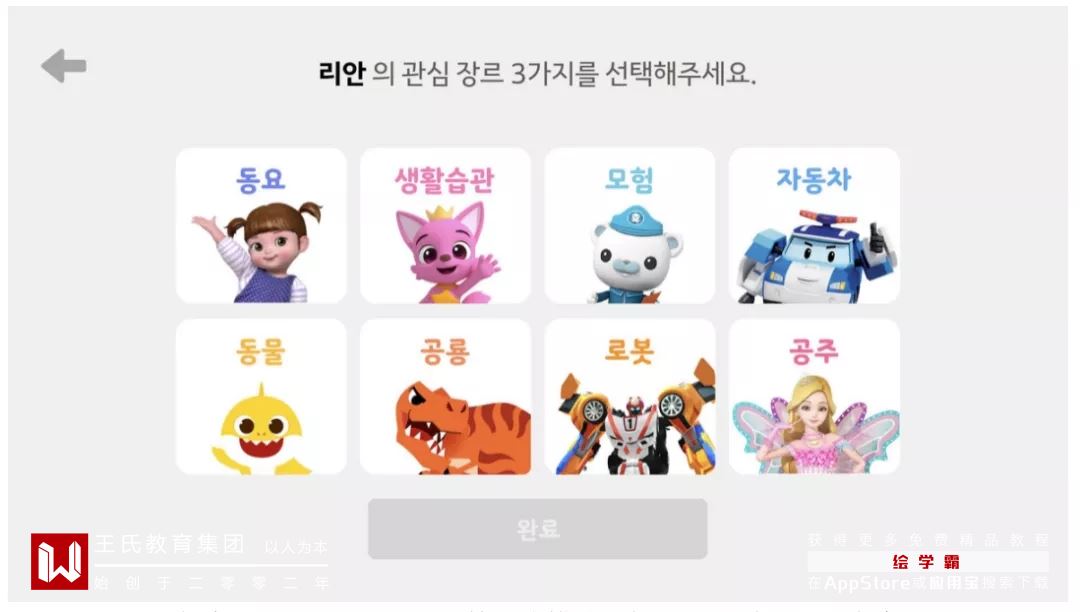Screen dimensions: 1080x612
Task: Select the 생활습관 genre card
Action: [445, 225]
